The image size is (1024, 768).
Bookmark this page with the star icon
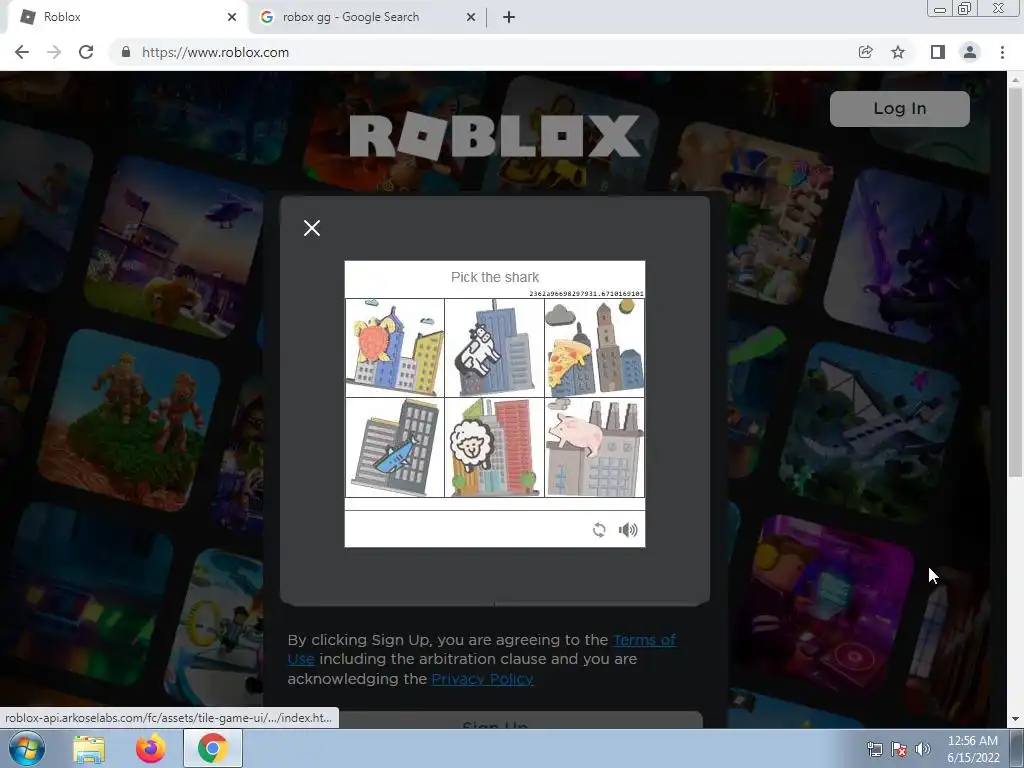pos(898,52)
